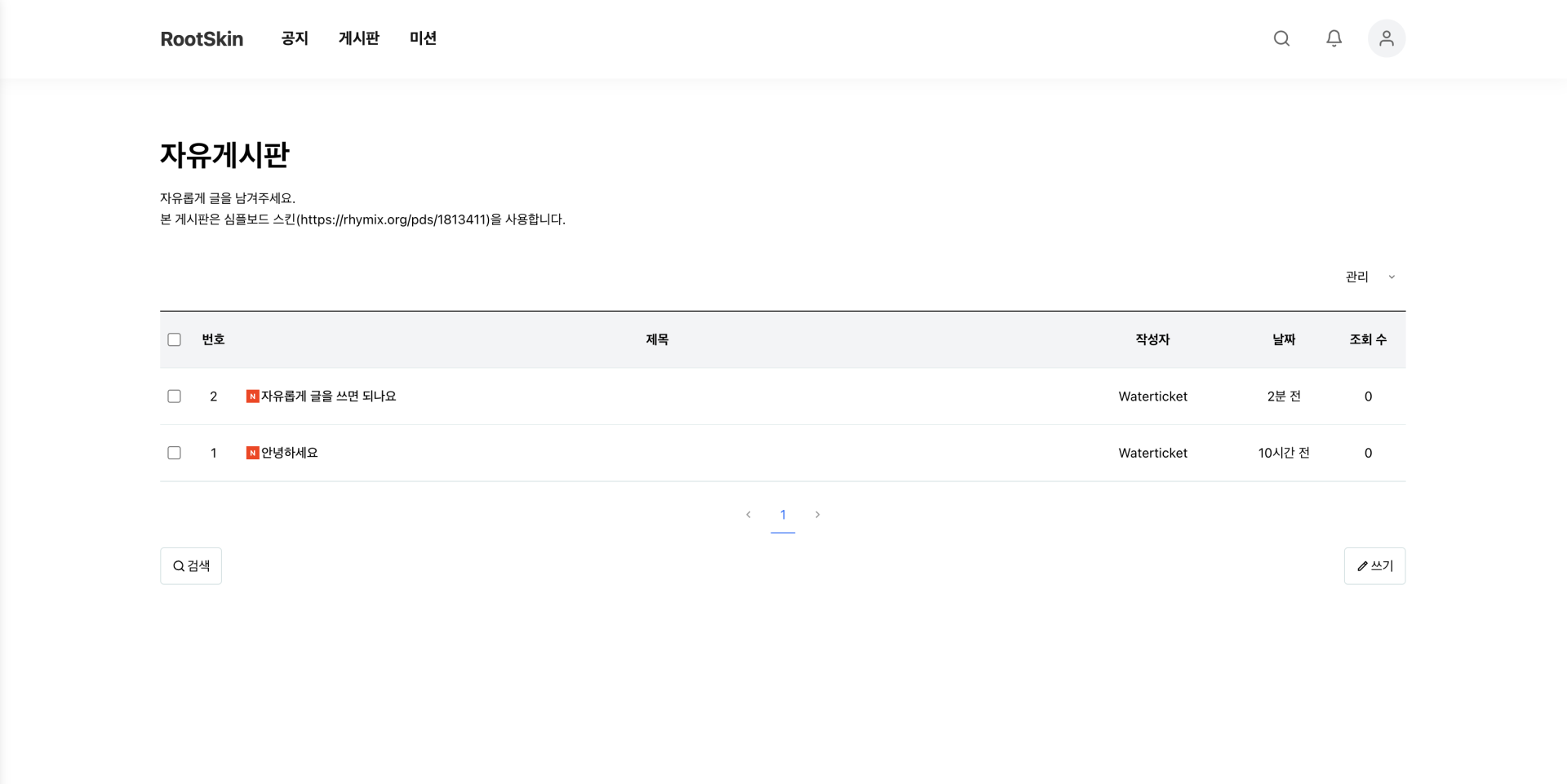Open the 공지 menu item
This screenshot has height=784, width=1567.
point(295,38)
